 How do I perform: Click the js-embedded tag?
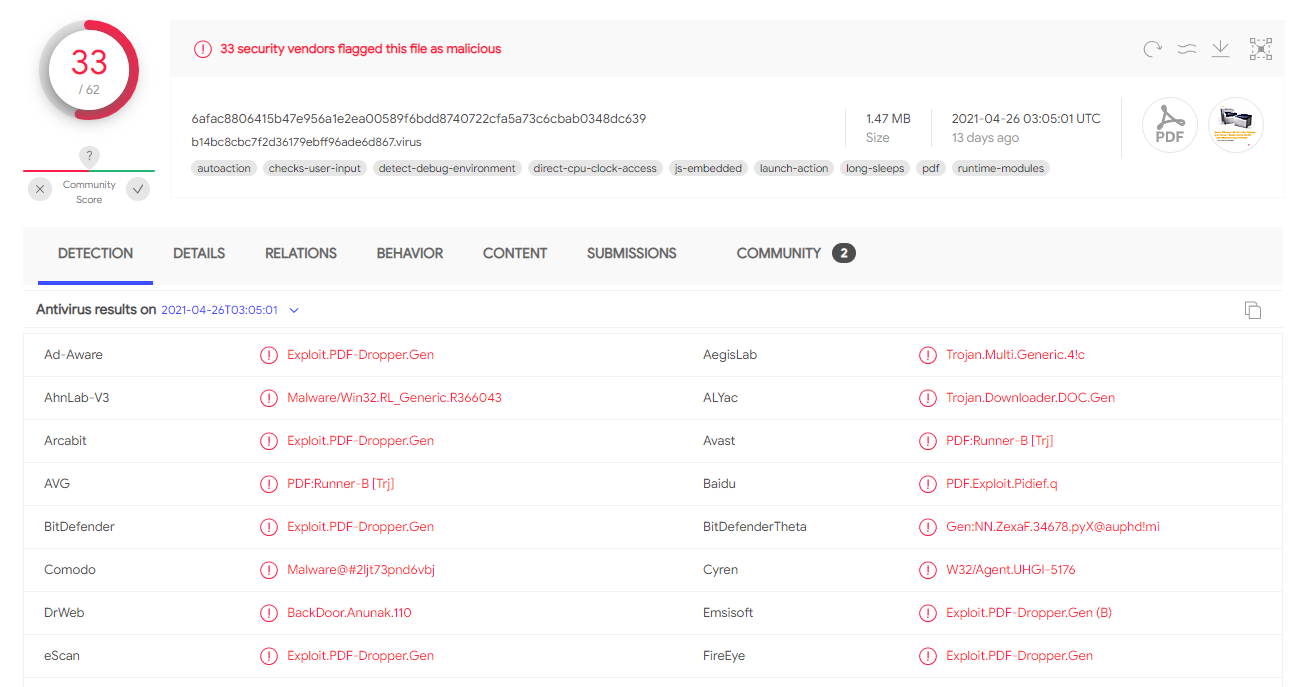click(709, 168)
